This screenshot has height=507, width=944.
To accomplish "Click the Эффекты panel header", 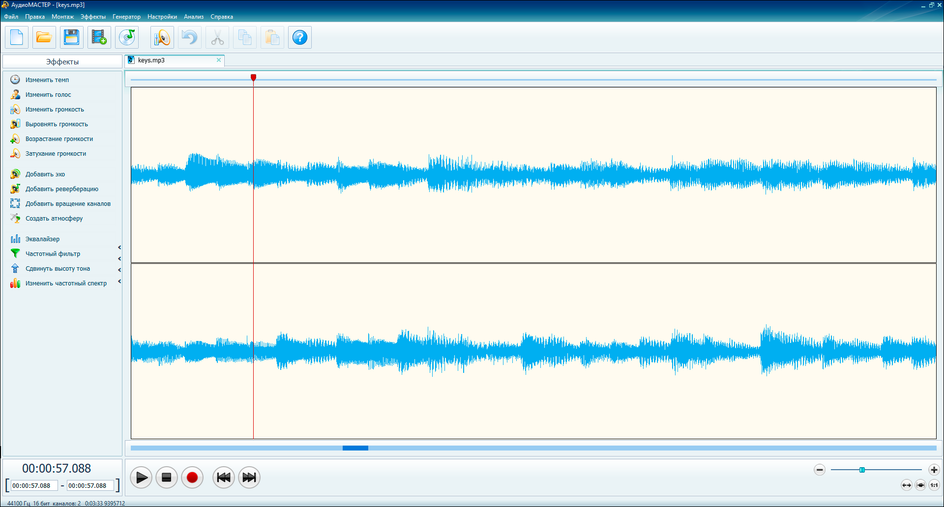I will (63, 61).
